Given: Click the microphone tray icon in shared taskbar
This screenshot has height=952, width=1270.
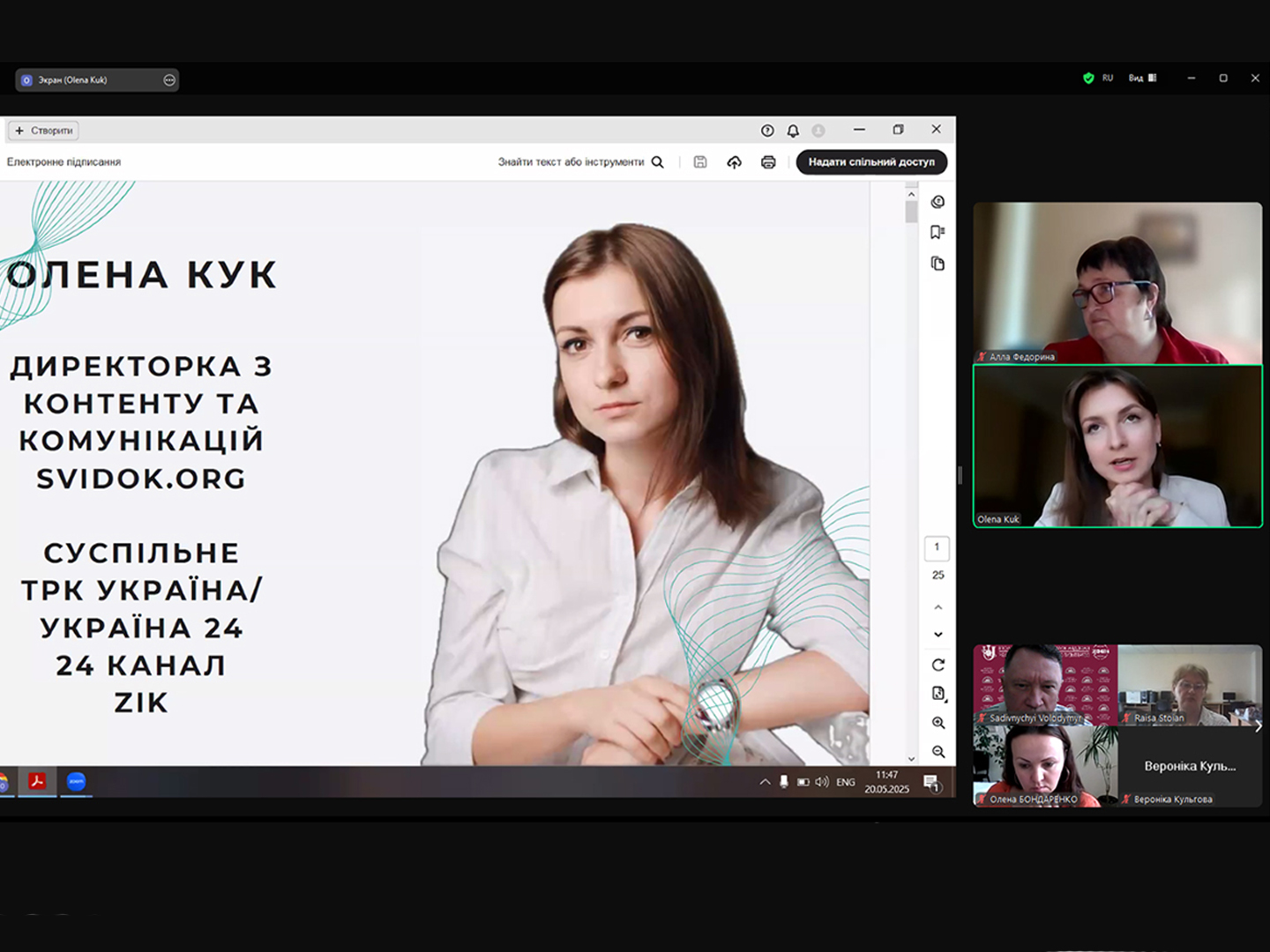Looking at the screenshot, I should click(784, 782).
